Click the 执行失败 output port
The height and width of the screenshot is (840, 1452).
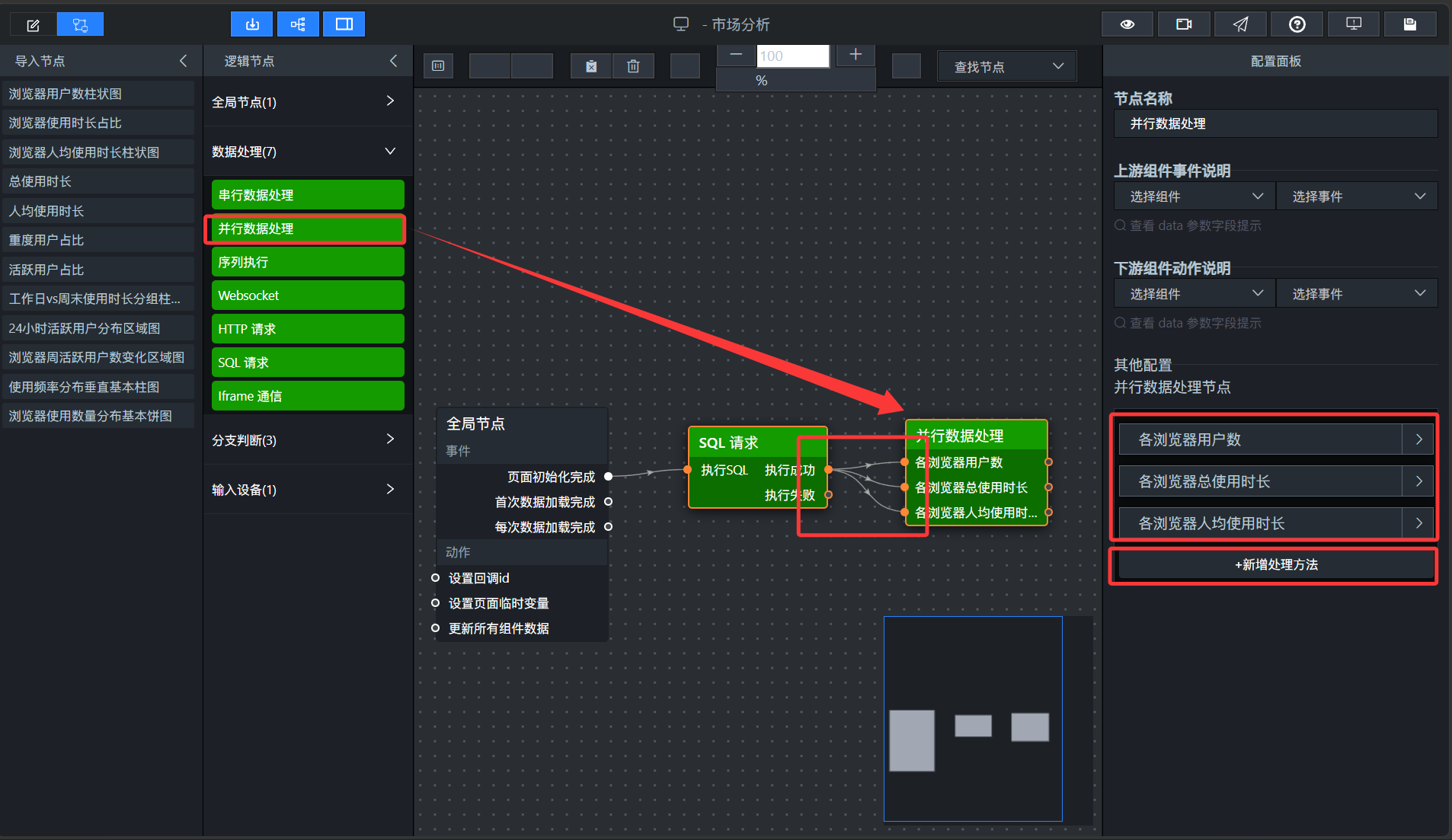(828, 495)
